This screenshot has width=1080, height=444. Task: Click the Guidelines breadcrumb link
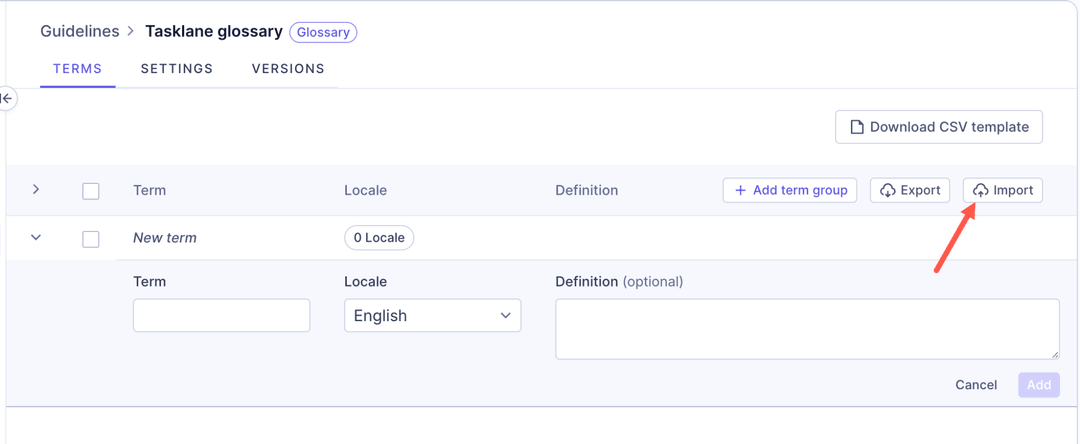tap(79, 32)
